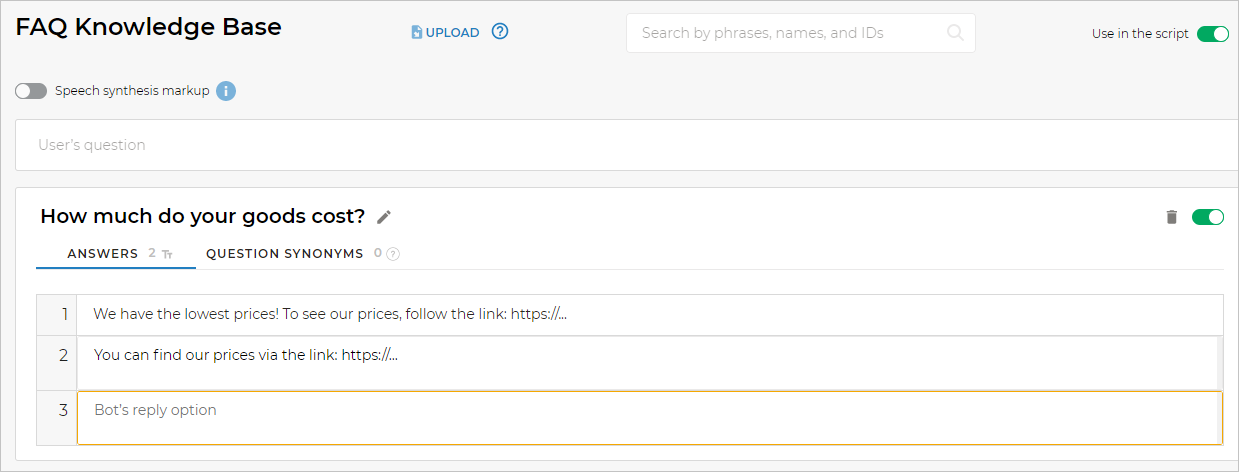
Task: Focus the search by phrases field
Action: coord(790,33)
